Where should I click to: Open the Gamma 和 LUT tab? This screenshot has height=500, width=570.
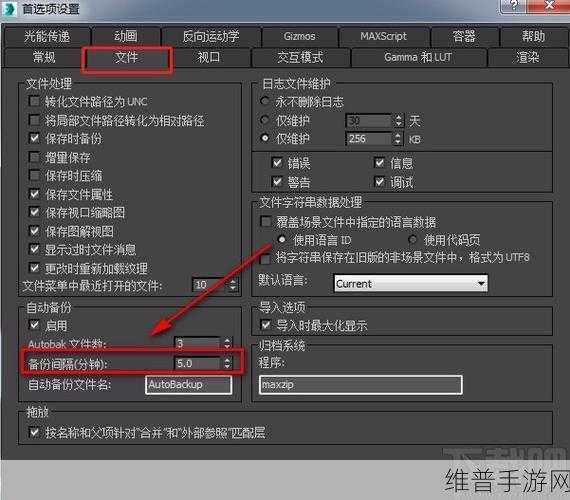pos(418,57)
